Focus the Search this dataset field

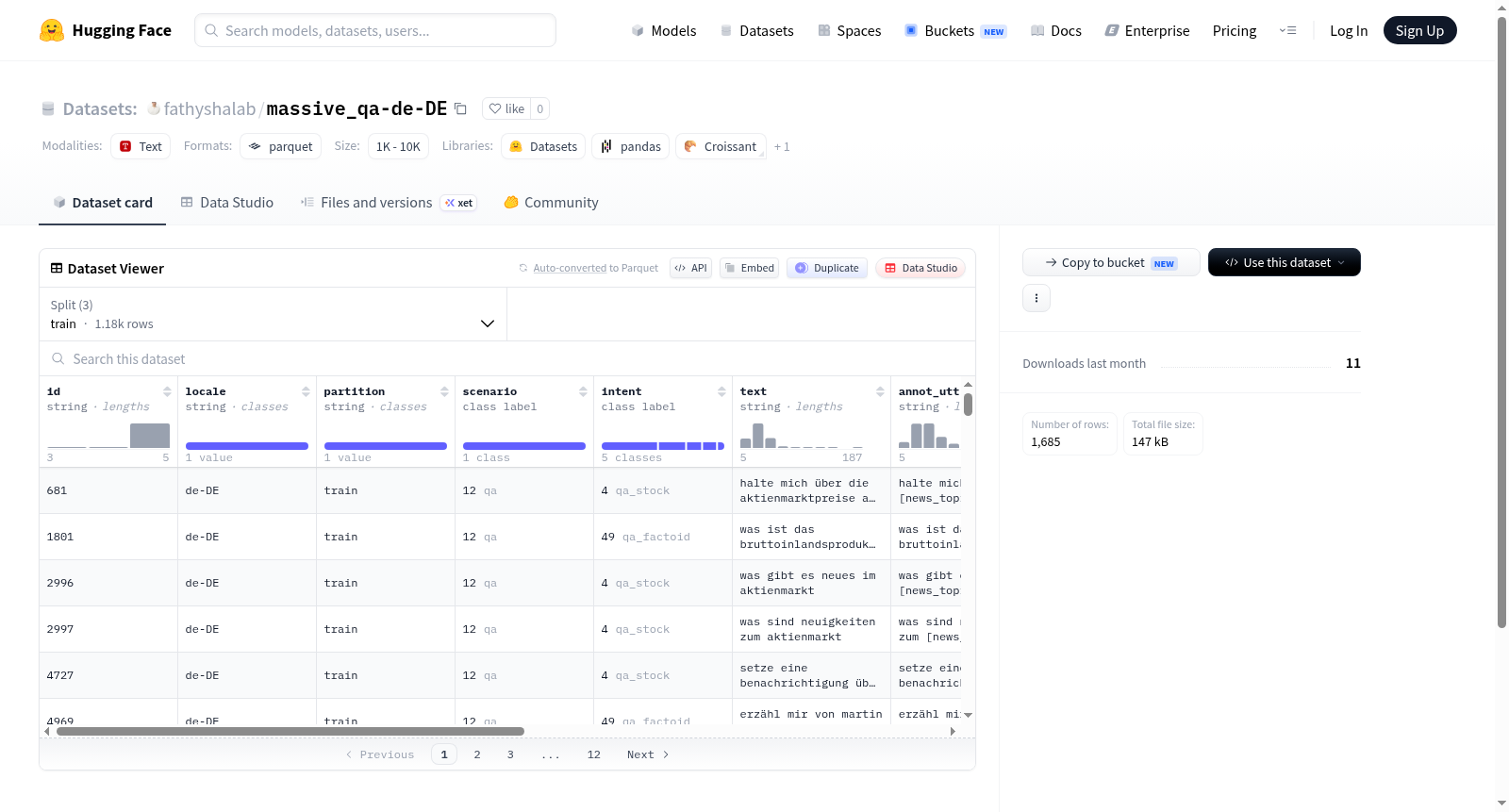[507, 359]
